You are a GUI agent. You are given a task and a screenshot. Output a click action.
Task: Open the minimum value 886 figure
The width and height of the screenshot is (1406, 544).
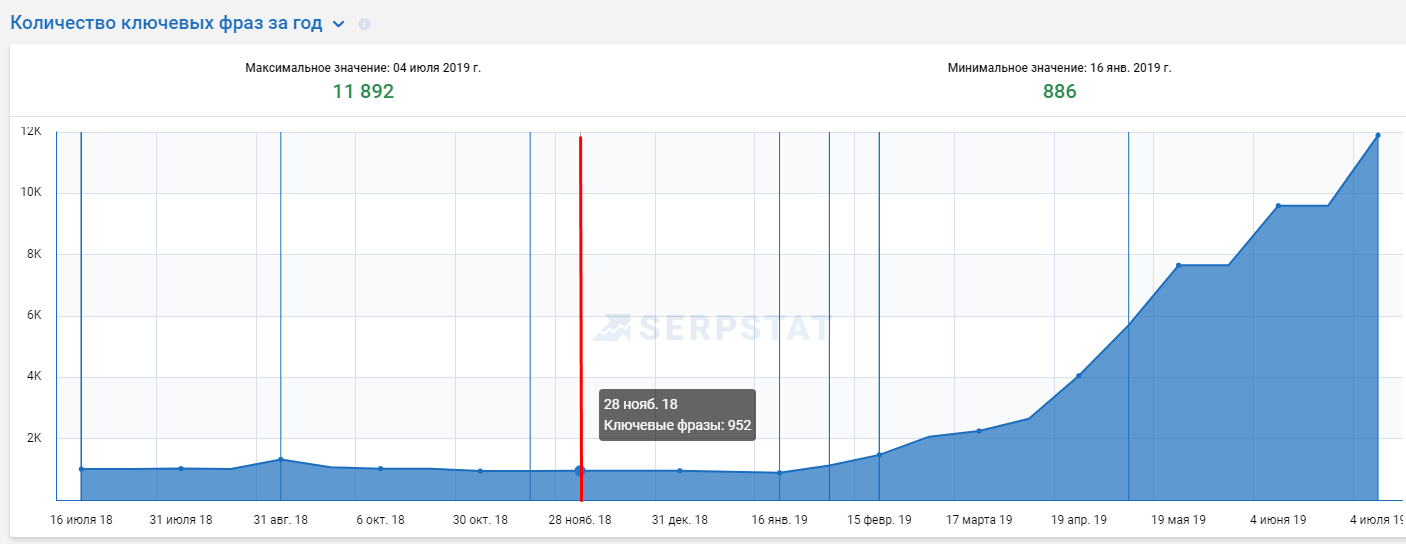pyautogui.click(x=1059, y=92)
